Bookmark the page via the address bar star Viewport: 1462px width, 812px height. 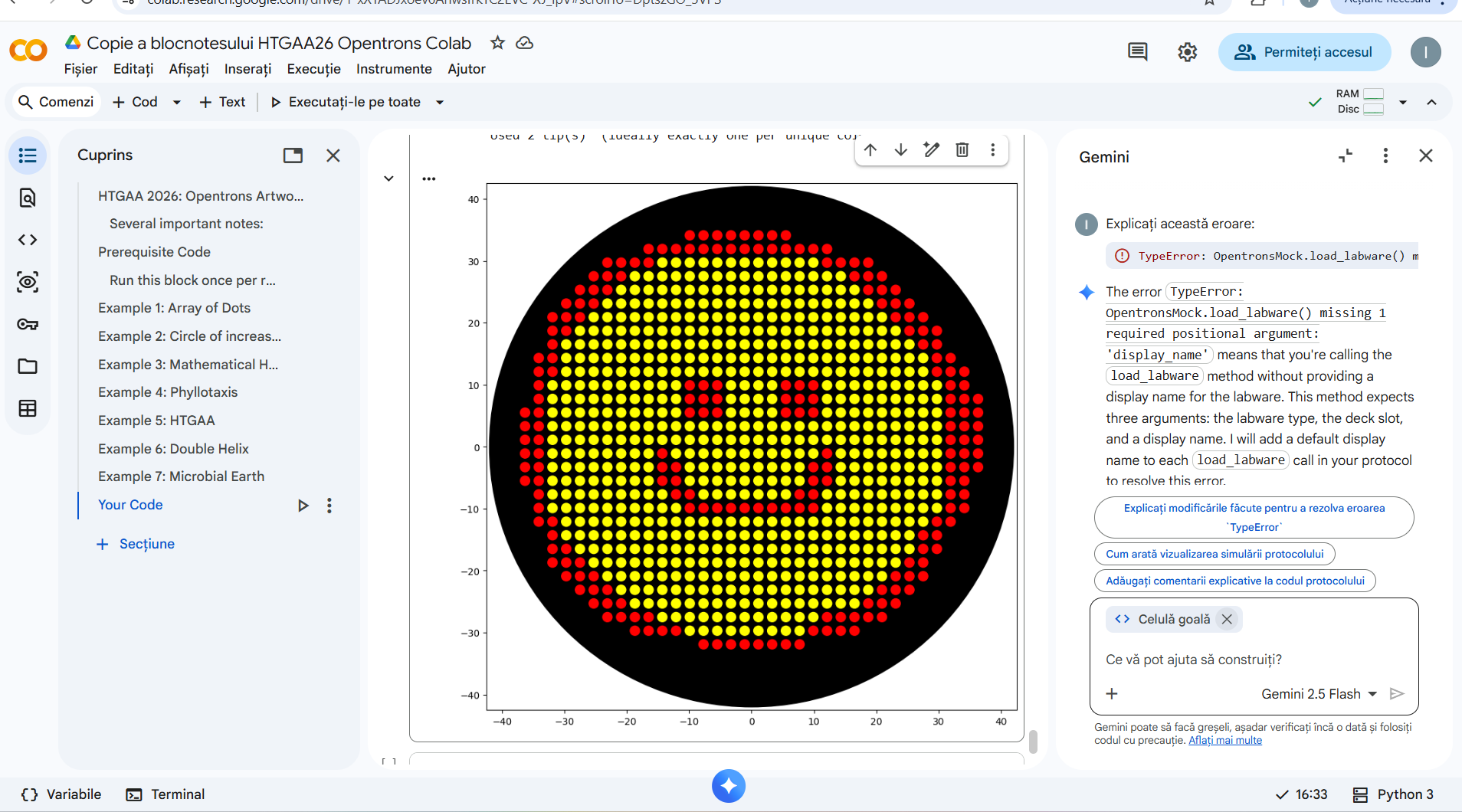1208,3
